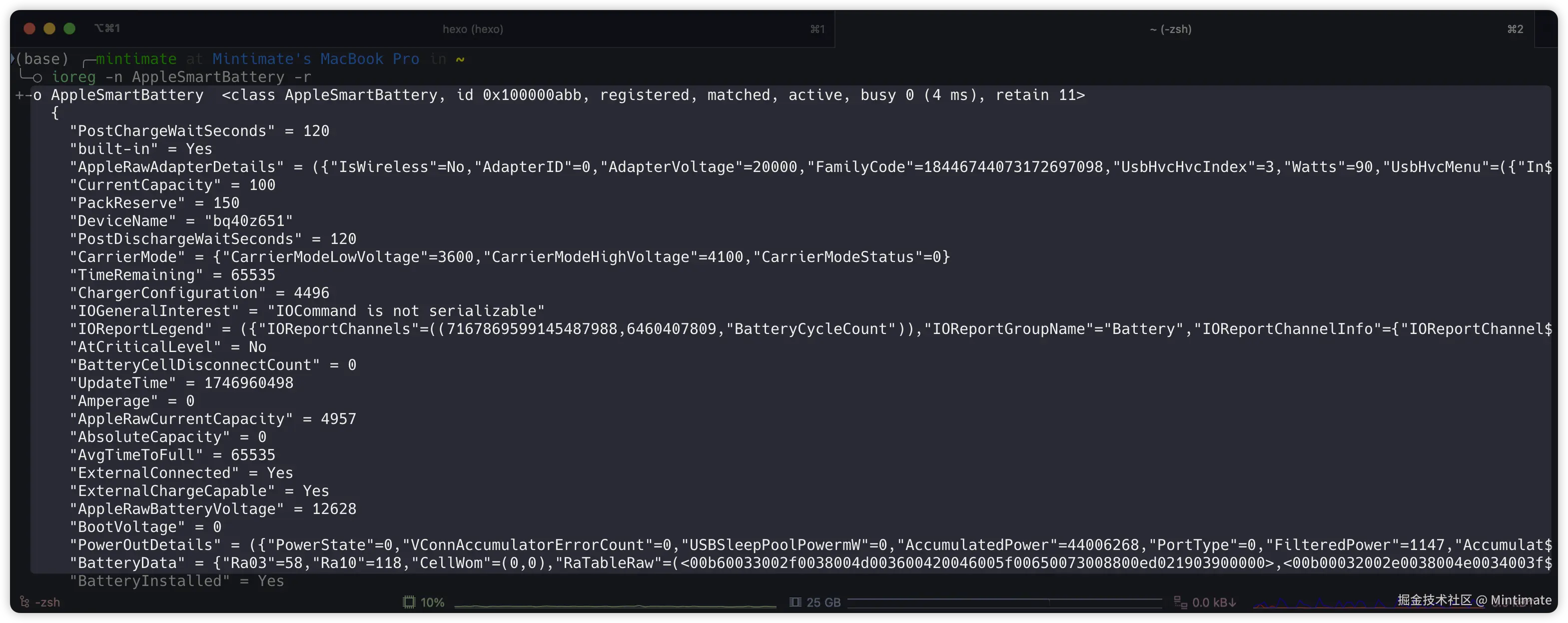Select the ~ (-zsh) tab
Viewport: 1568px width, 623px height.
tap(1170, 28)
